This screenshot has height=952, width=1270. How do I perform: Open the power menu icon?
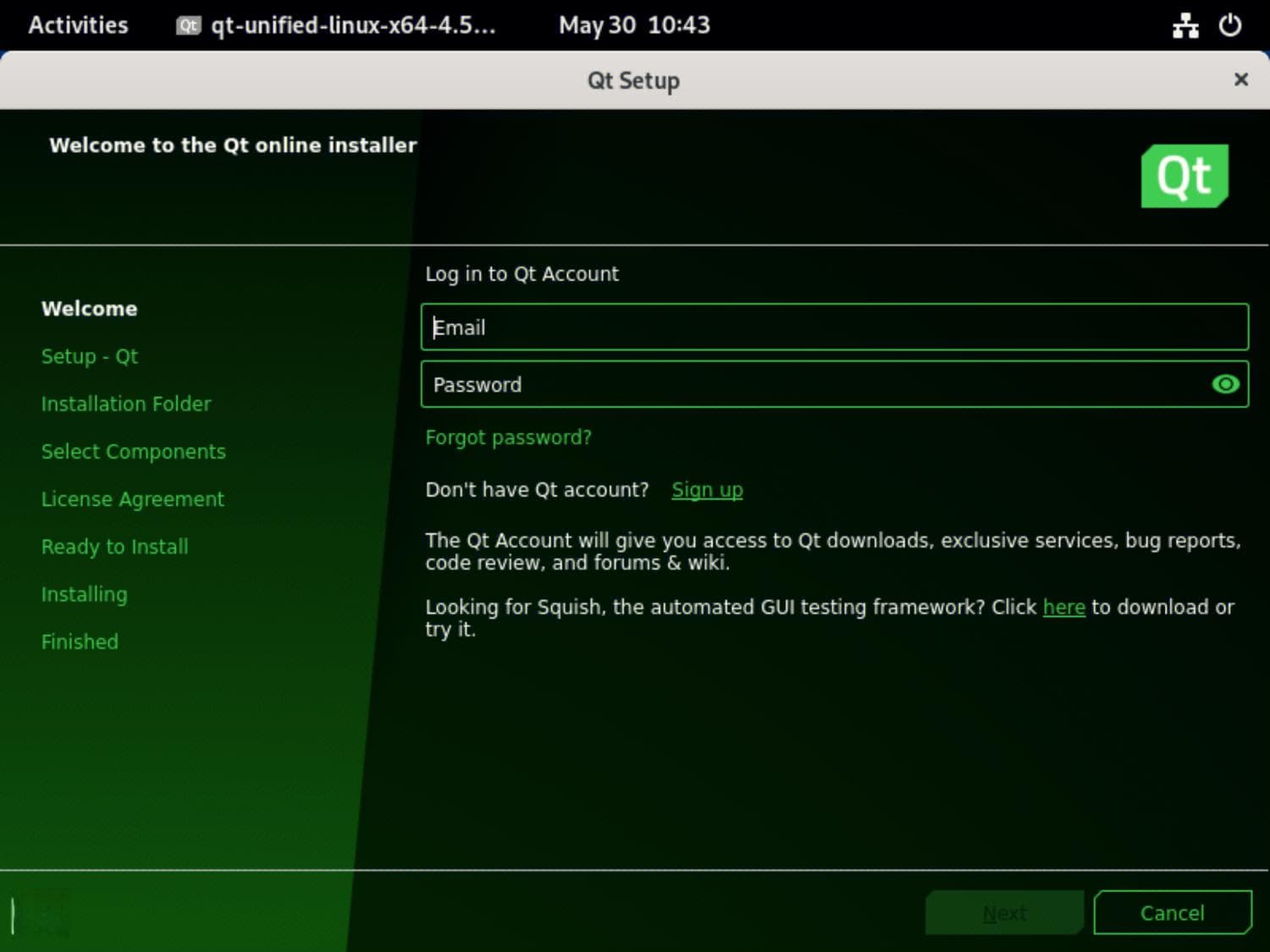click(x=1230, y=25)
